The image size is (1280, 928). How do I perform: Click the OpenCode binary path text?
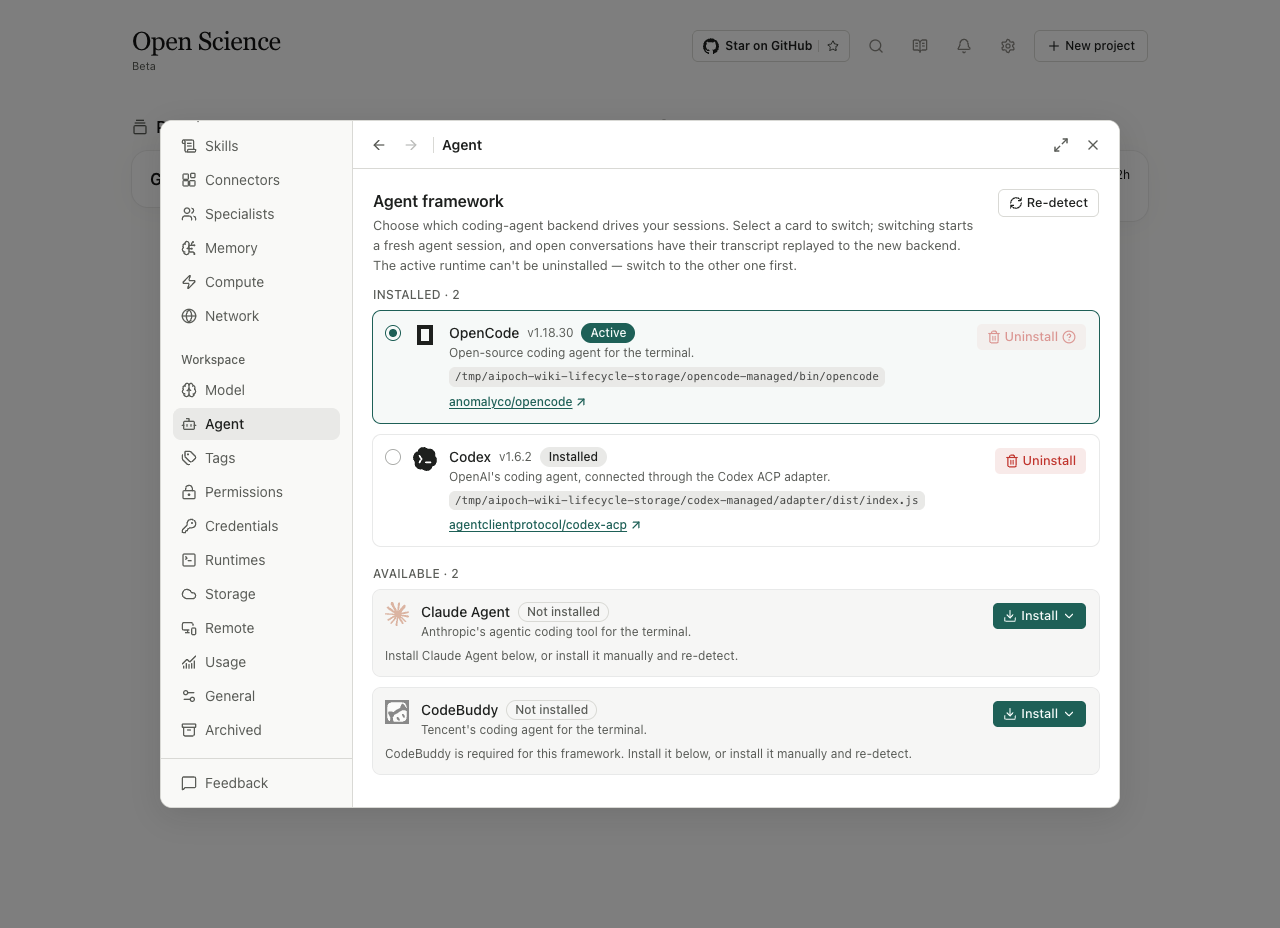[667, 377]
